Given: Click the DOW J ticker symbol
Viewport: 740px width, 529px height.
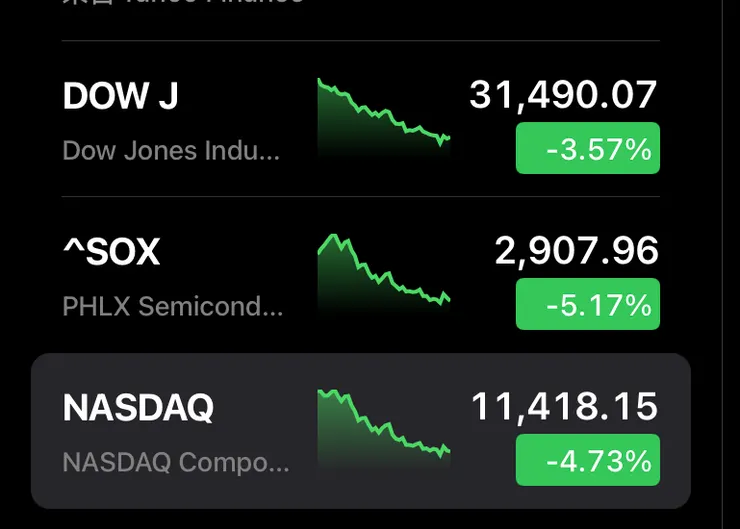Looking at the screenshot, I should [121, 96].
